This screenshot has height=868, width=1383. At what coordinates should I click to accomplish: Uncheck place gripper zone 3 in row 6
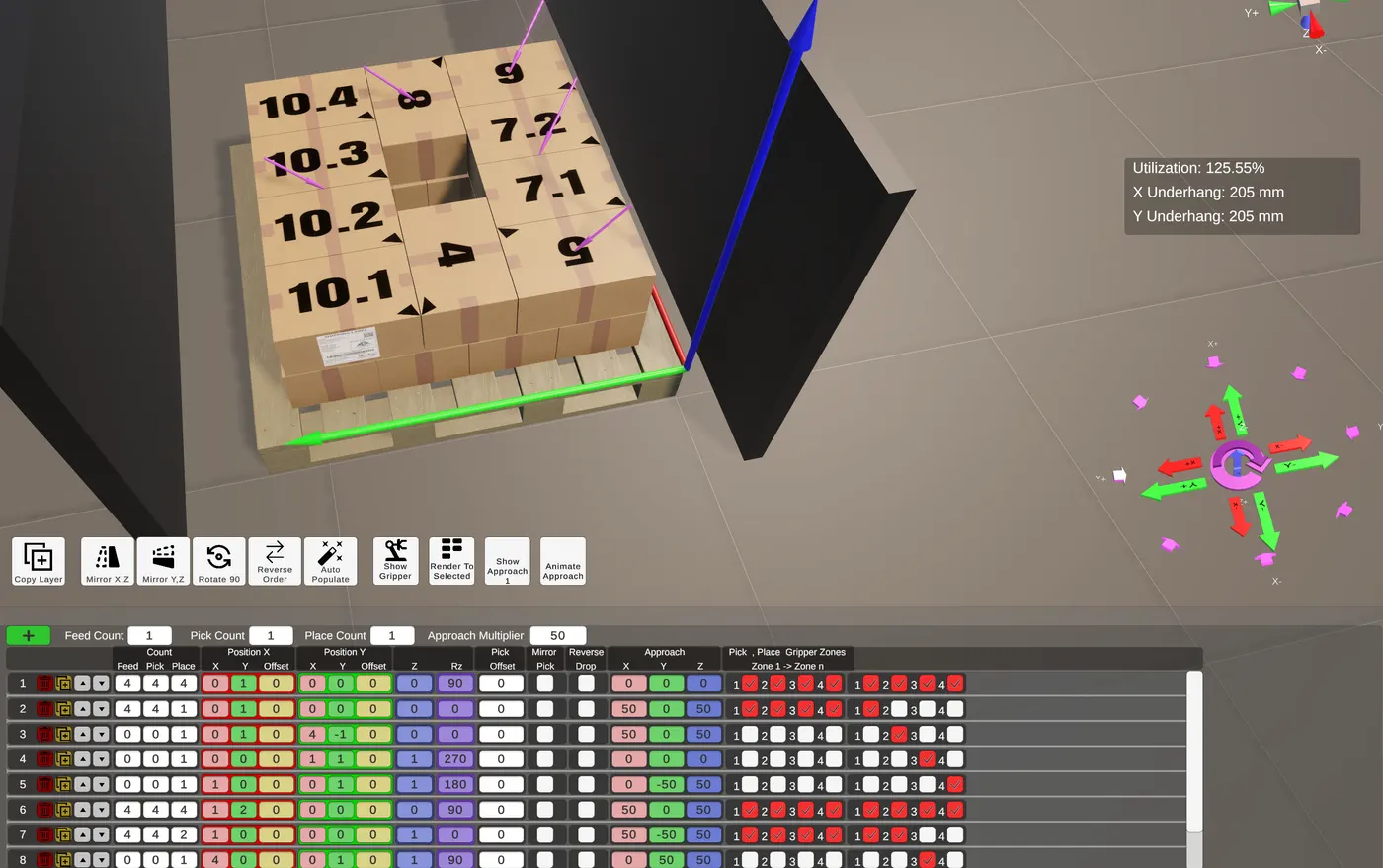point(927,810)
